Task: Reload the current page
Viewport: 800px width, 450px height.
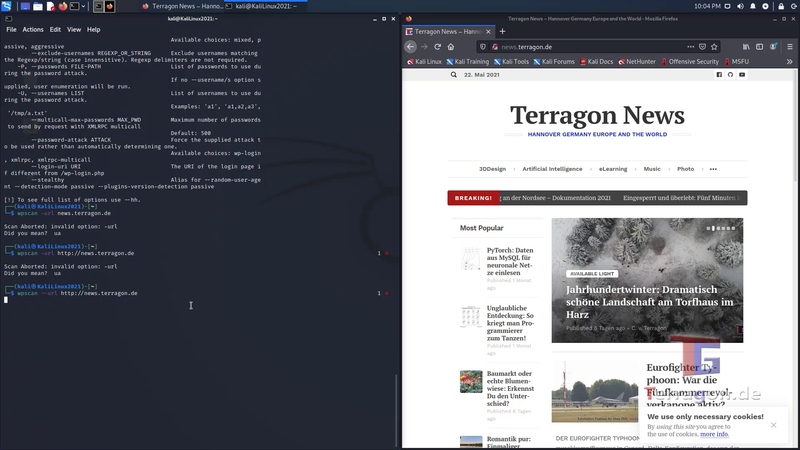Action: coord(437,46)
